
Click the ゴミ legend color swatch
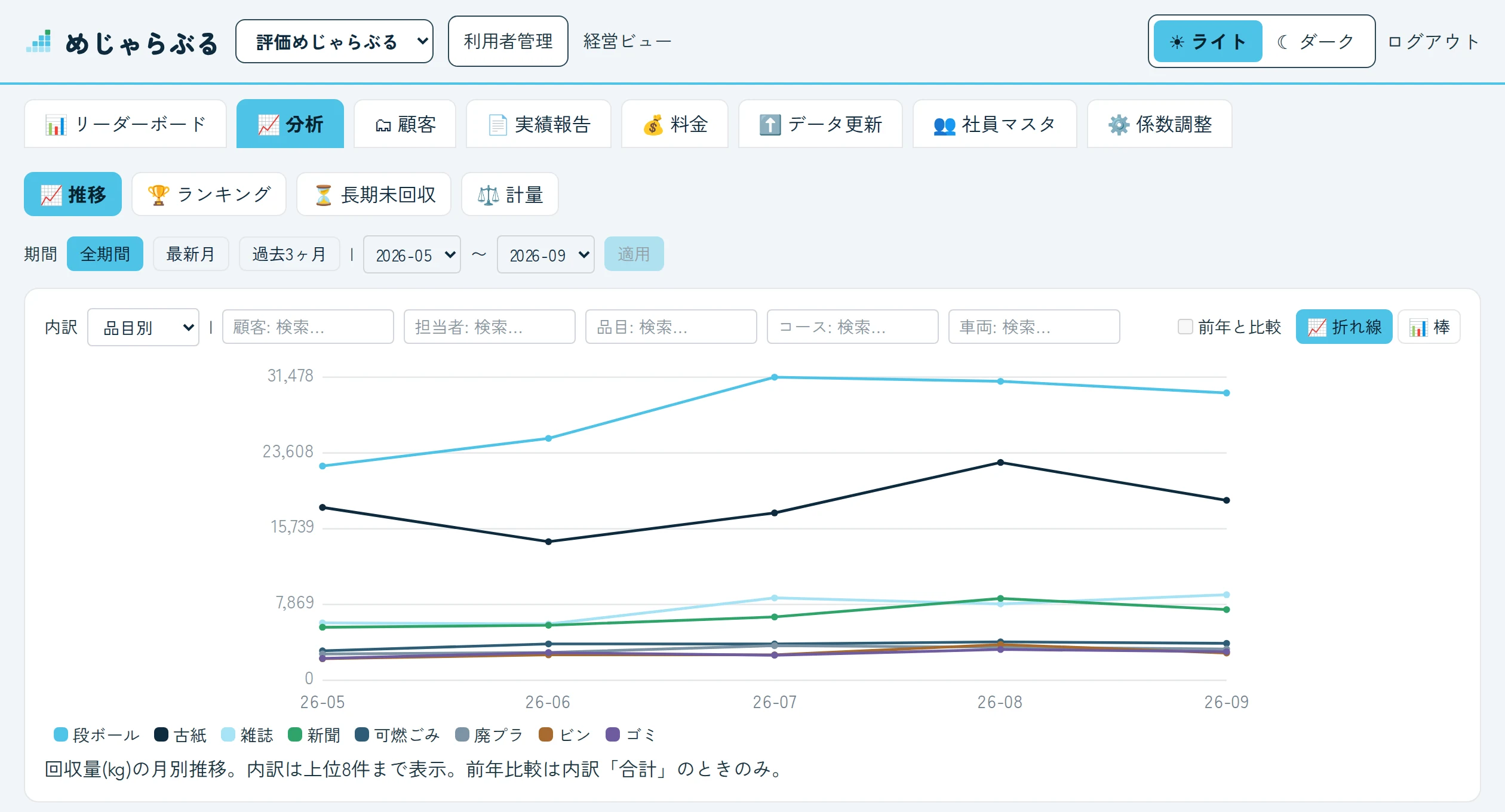[x=613, y=734]
